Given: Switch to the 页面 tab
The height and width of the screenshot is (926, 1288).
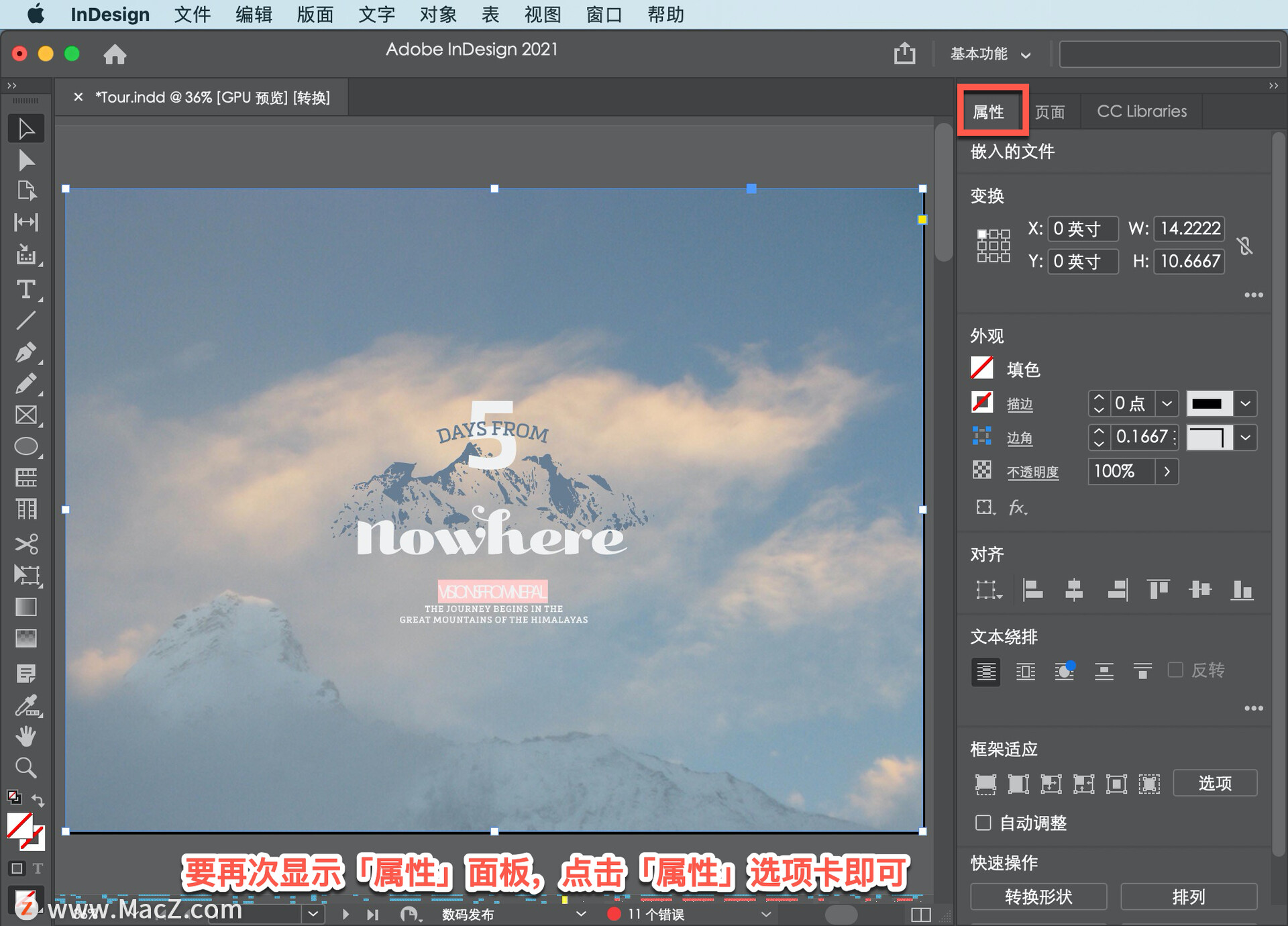Looking at the screenshot, I should coord(1050,111).
